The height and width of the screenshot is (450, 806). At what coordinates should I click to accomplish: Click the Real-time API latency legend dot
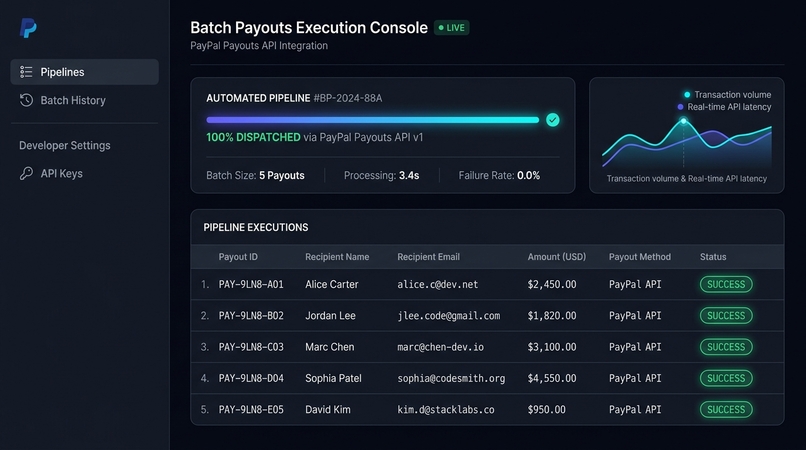pyautogui.click(x=681, y=107)
